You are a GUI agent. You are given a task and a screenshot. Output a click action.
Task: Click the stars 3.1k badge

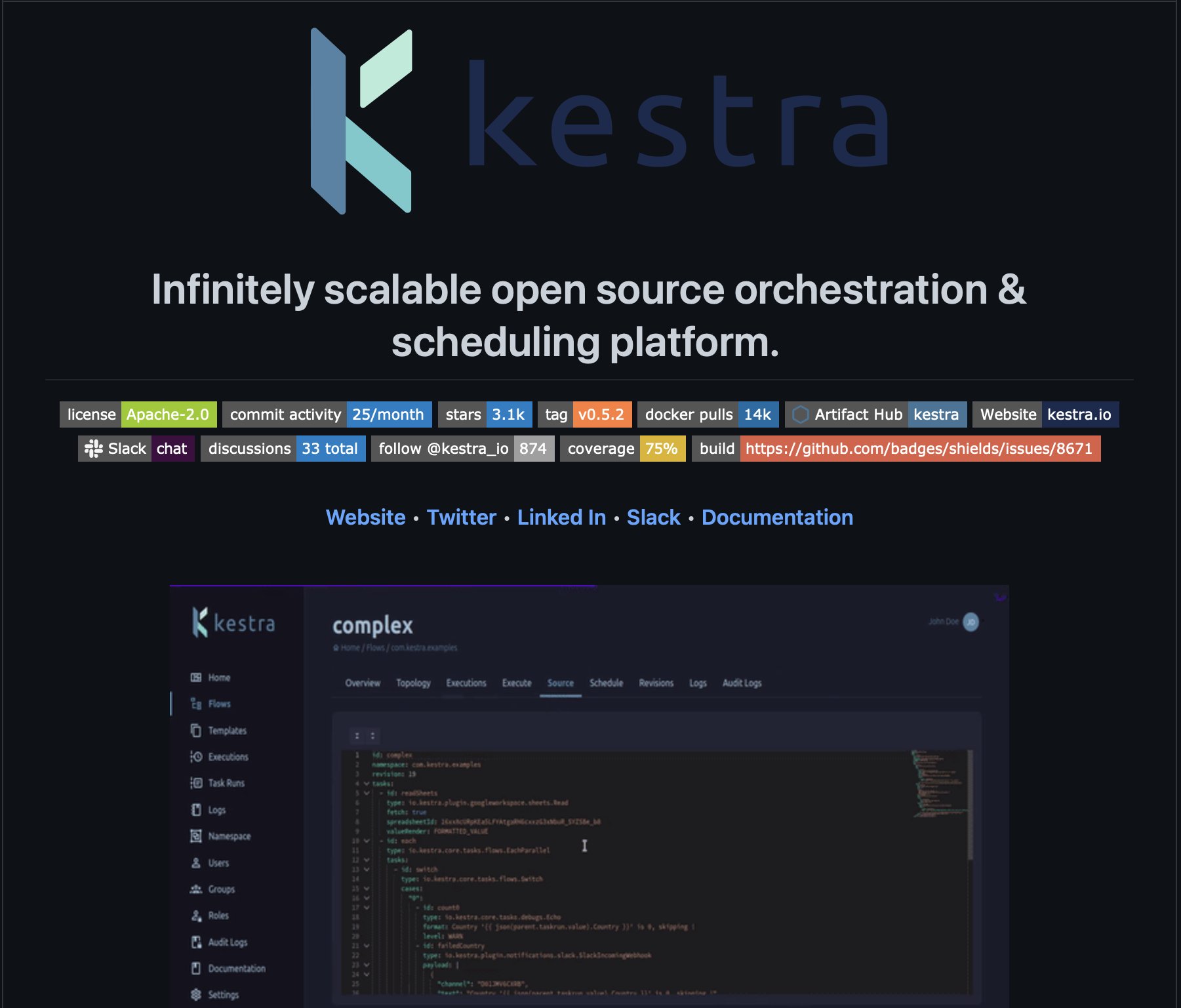tap(485, 414)
